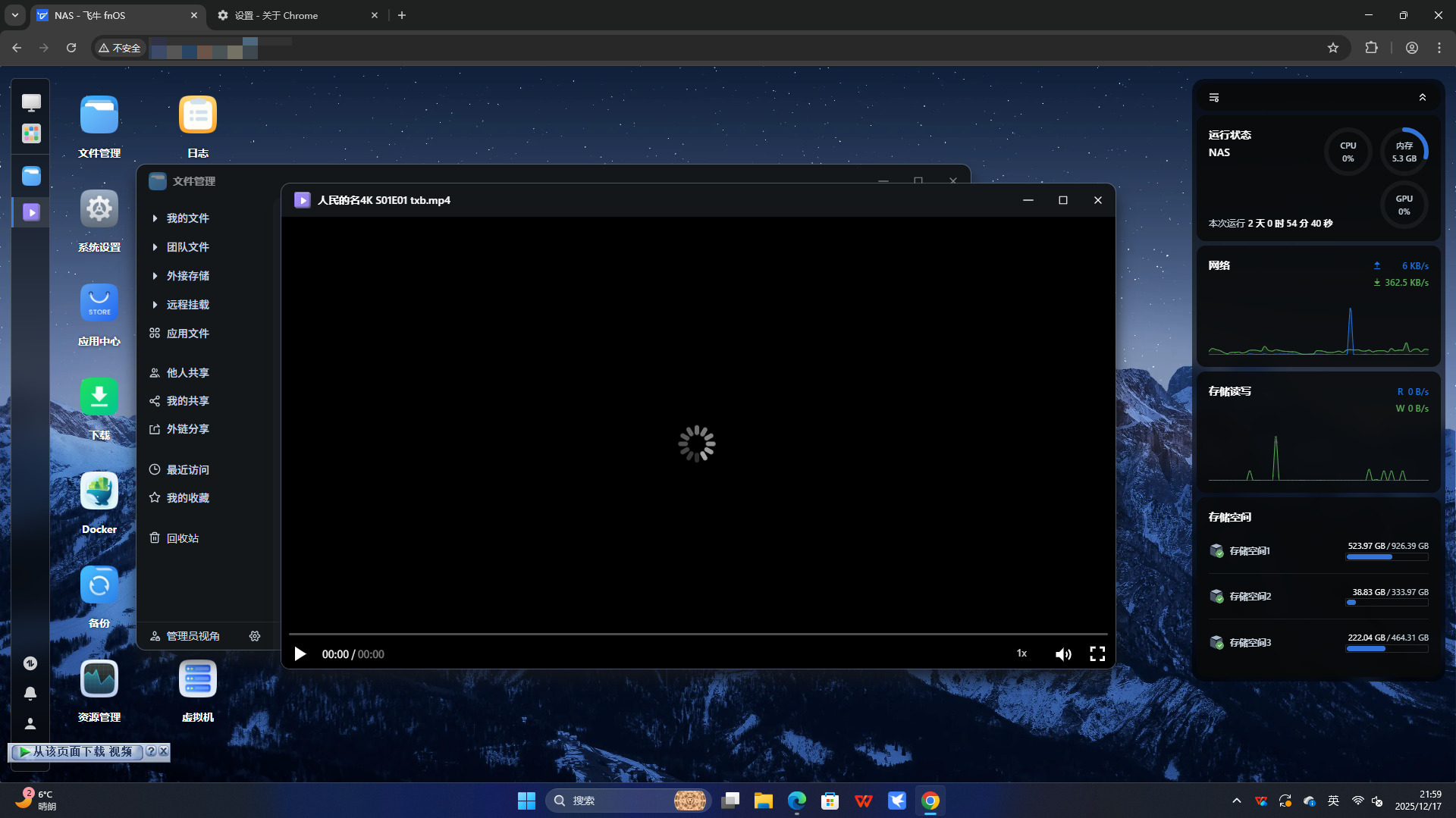This screenshot has height=818, width=1456.
Task: Open the 应用中心 store icon
Action: [99, 303]
